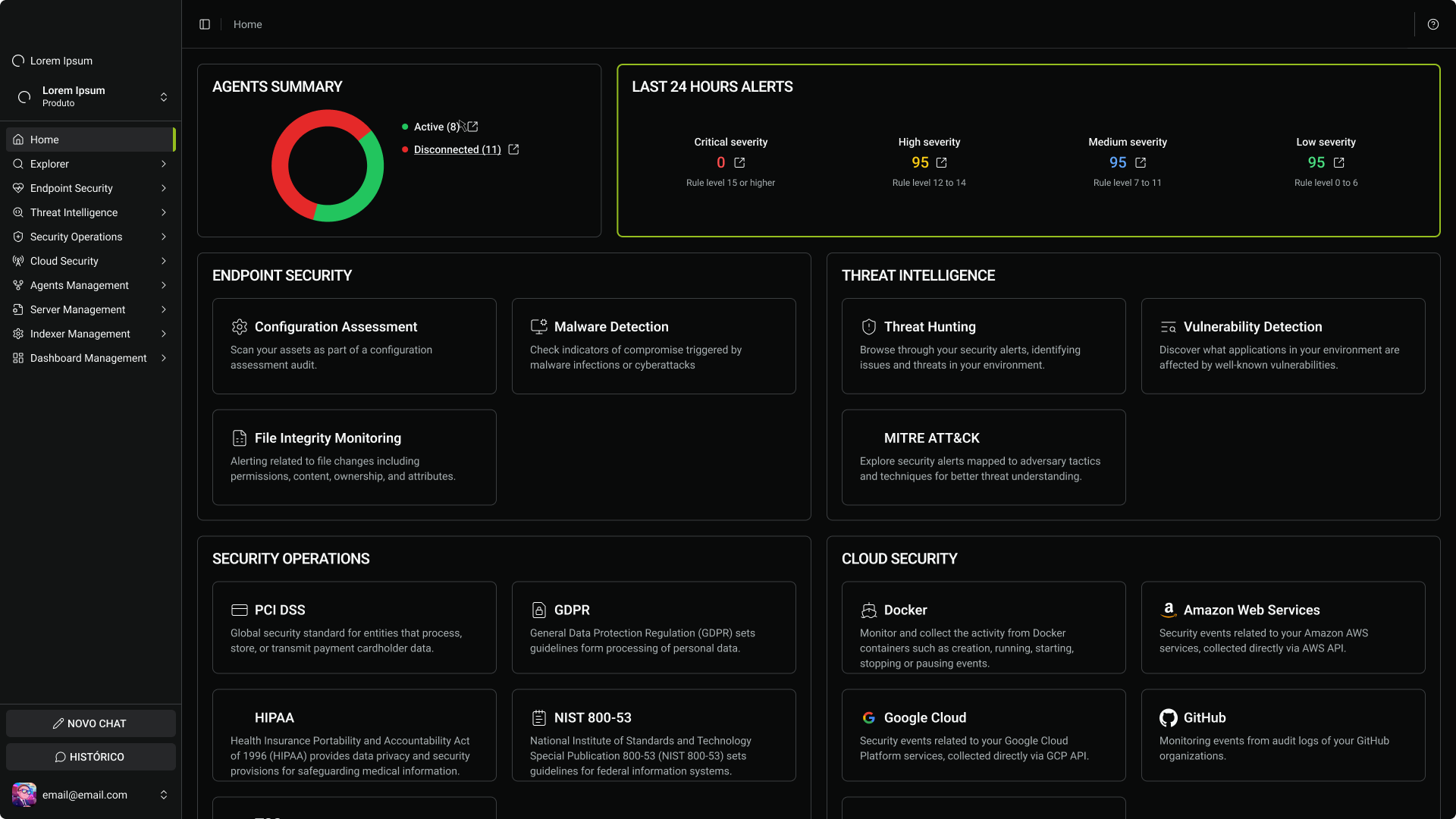Screen dimensions: 1456x819
Task: Click the Disconnected (11) link
Action: [x=457, y=149]
